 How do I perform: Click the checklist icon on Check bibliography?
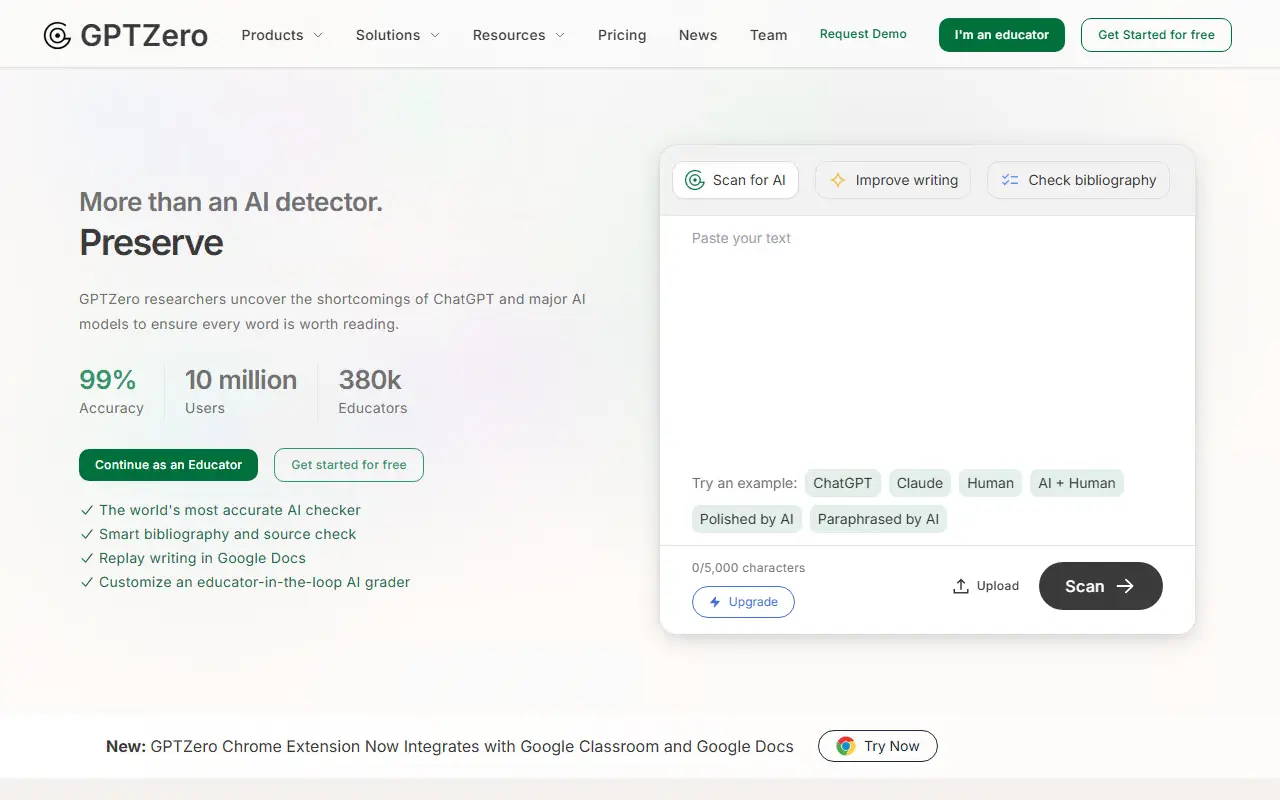coord(1009,180)
